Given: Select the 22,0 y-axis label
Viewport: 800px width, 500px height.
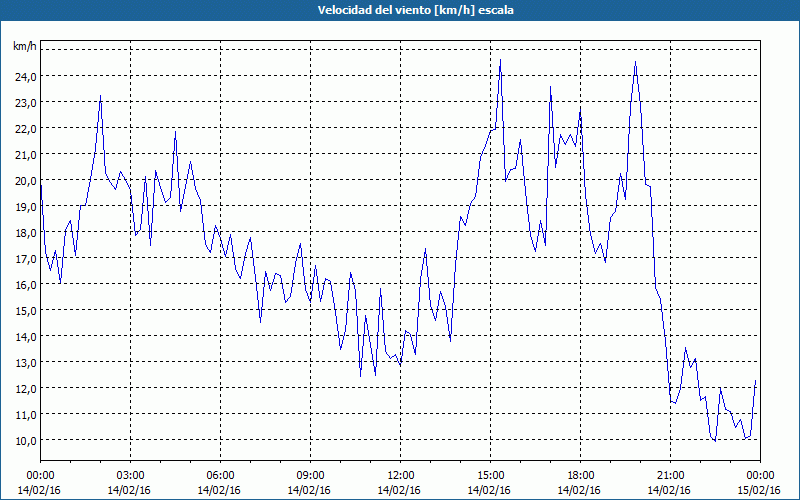Looking at the screenshot, I should (26, 129).
